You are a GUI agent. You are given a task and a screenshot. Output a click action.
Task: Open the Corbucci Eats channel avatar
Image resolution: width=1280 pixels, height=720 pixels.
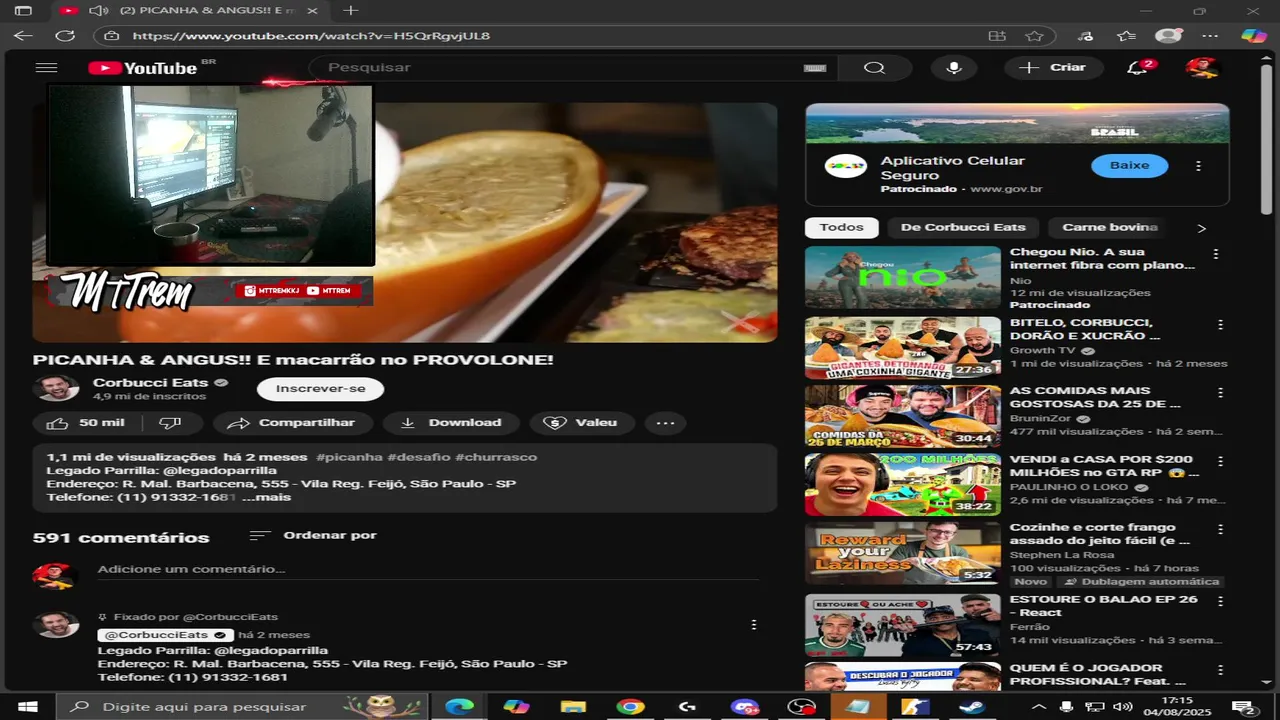[x=56, y=389]
